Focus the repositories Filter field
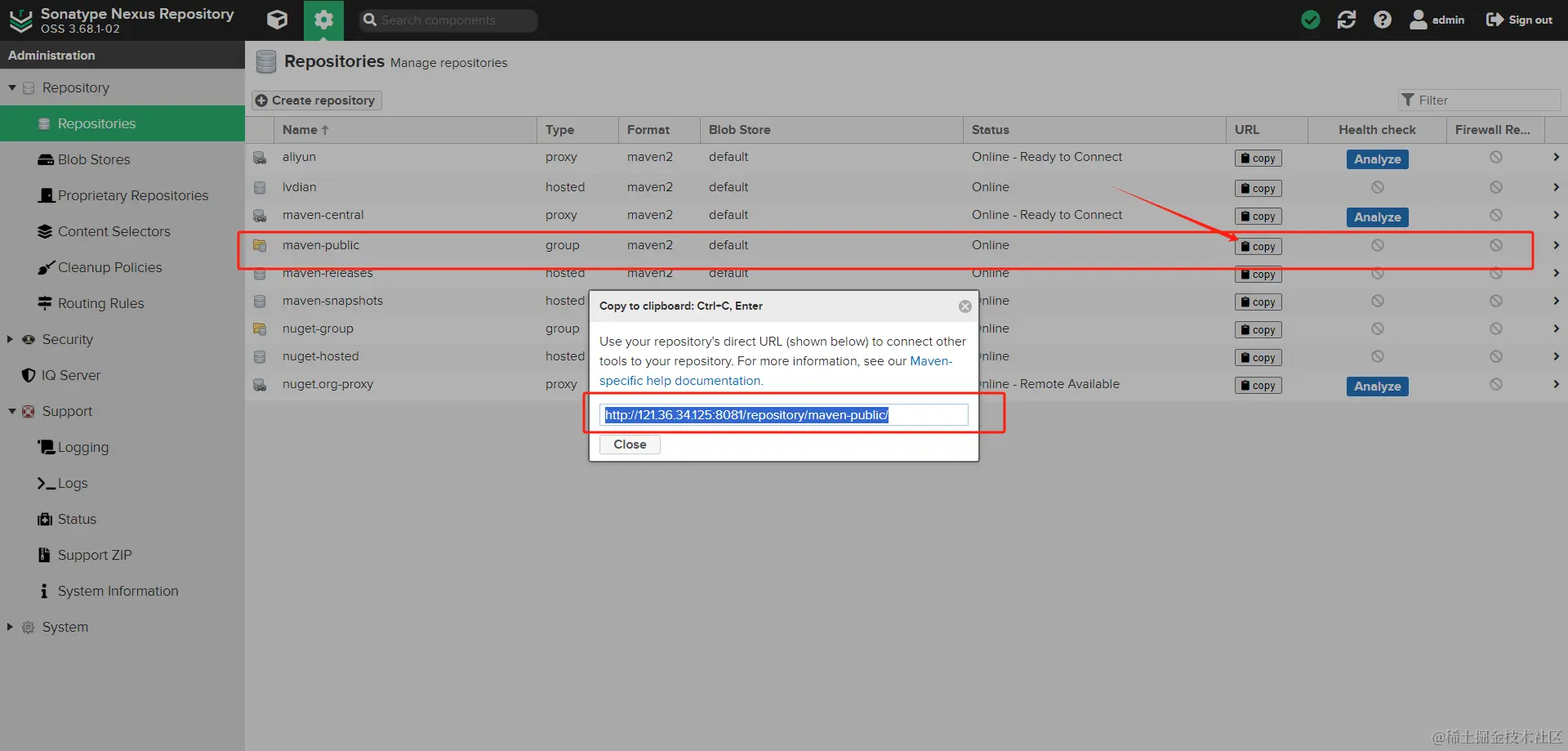The height and width of the screenshot is (751, 1568). (x=1479, y=100)
